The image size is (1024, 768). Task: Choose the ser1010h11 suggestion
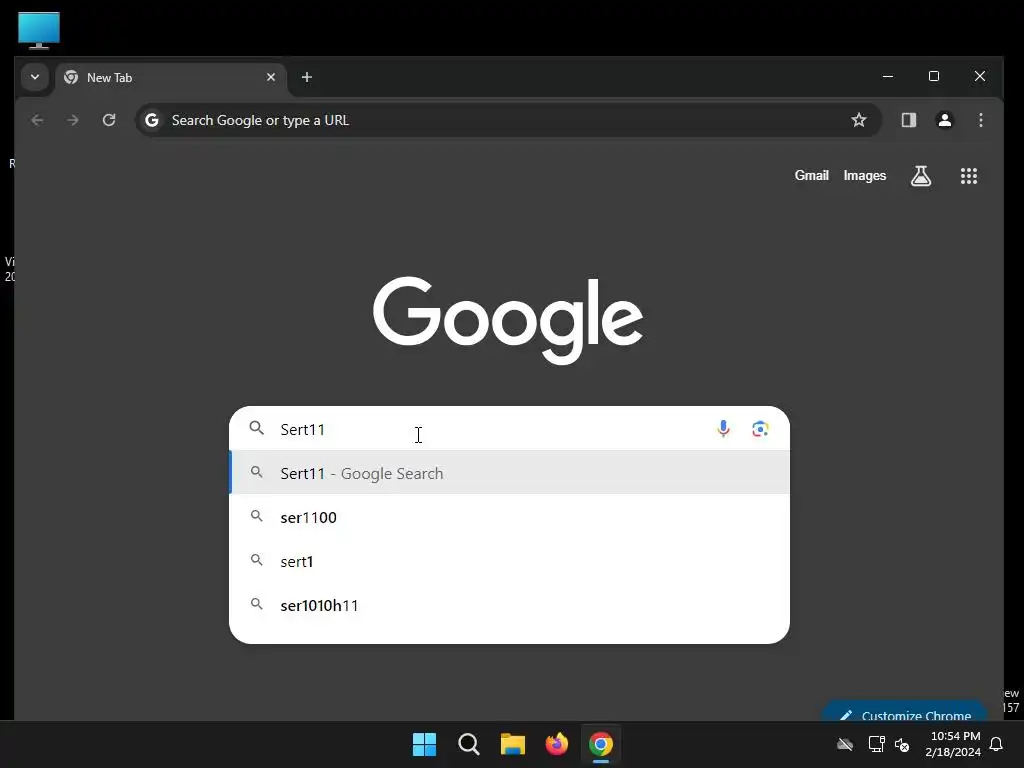coord(509,605)
